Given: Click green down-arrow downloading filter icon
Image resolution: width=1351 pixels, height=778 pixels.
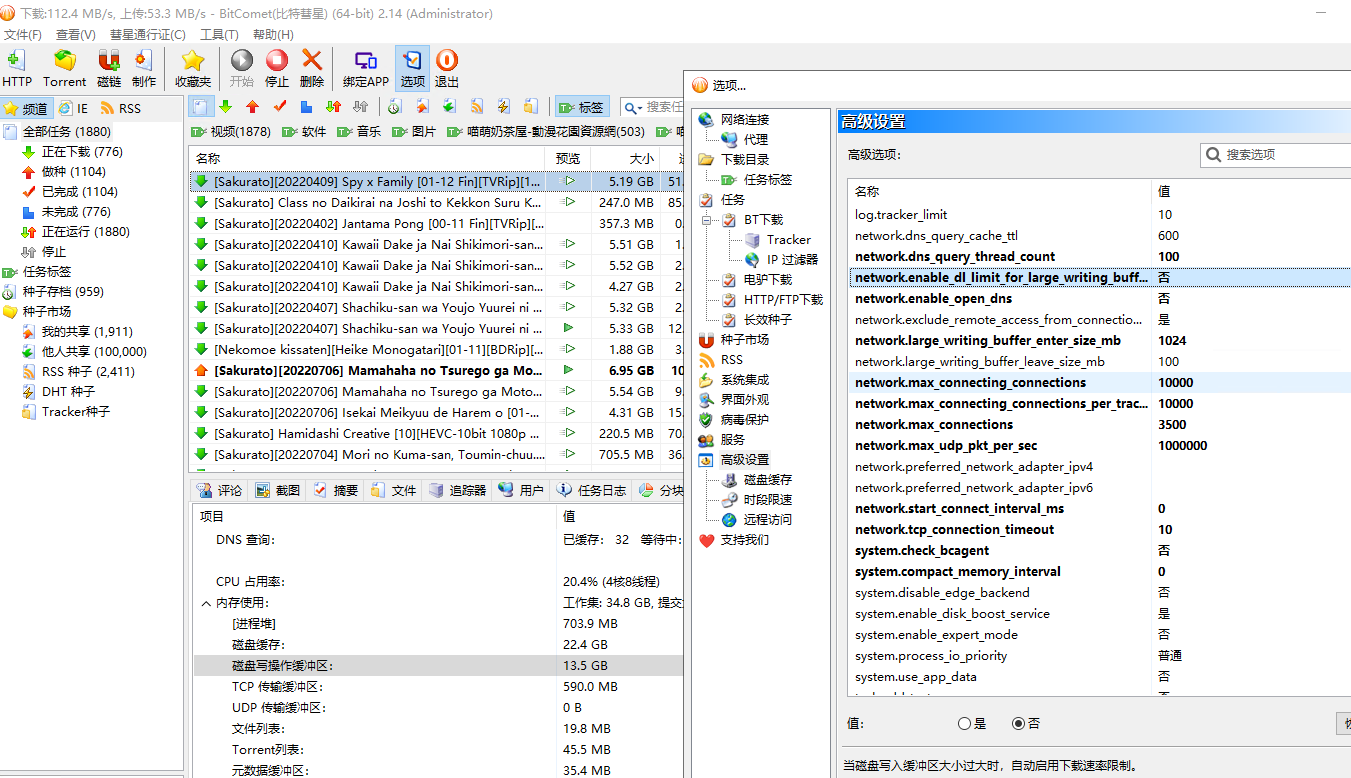Looking at the screenshot, I should [x=226, y=106].
